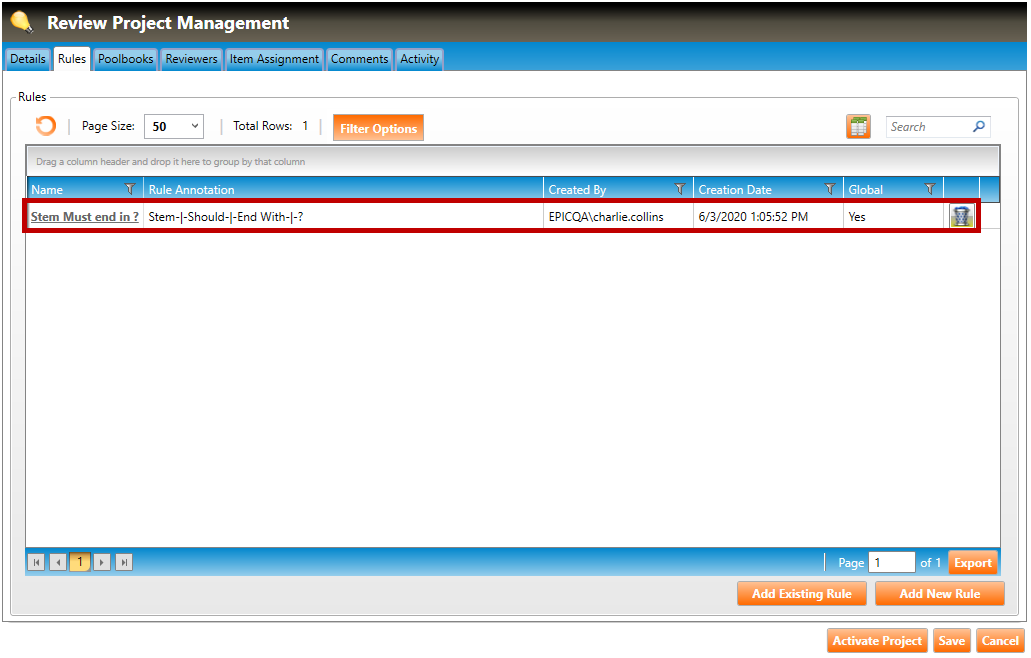Viewport: 1031px width, 658px height.
Task: Open the Creation Date column filter icon
Action: pyautogui.click(x=830, y=189)
